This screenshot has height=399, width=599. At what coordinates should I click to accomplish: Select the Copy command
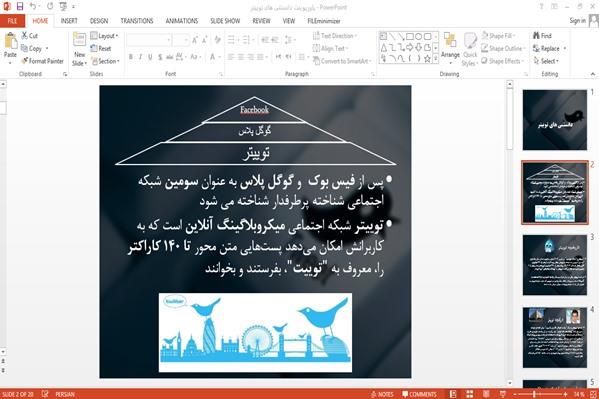coord(31,49)
